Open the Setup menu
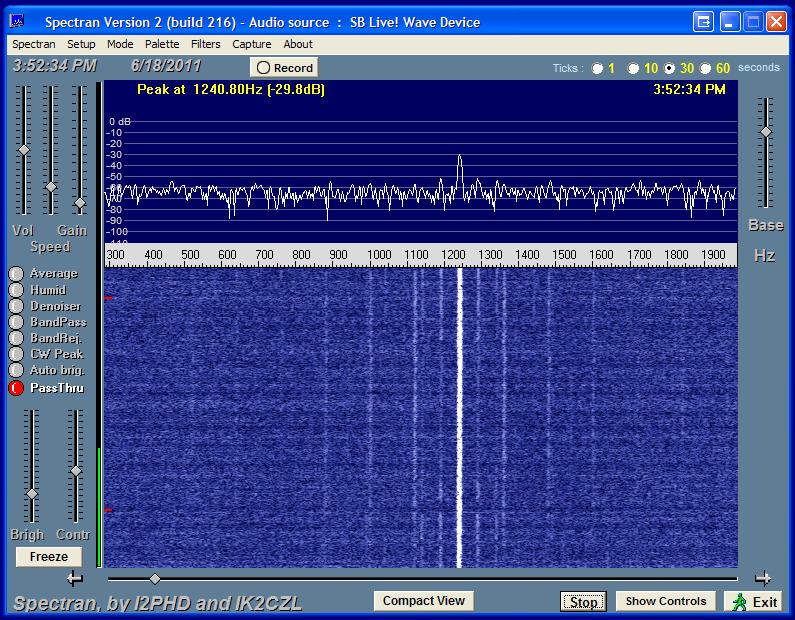795x620 pixels. pyautogui.click(x=81, y=44)
